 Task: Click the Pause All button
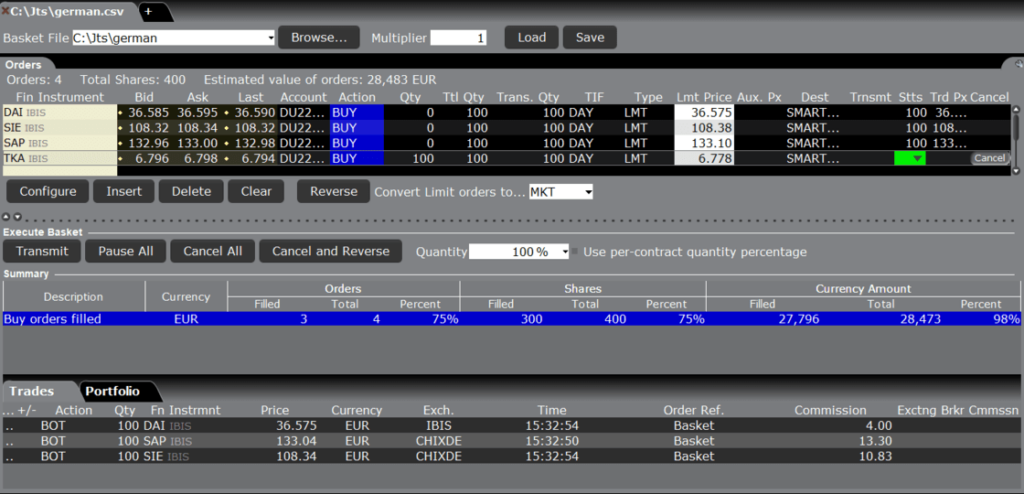click(x=126, y=252)
